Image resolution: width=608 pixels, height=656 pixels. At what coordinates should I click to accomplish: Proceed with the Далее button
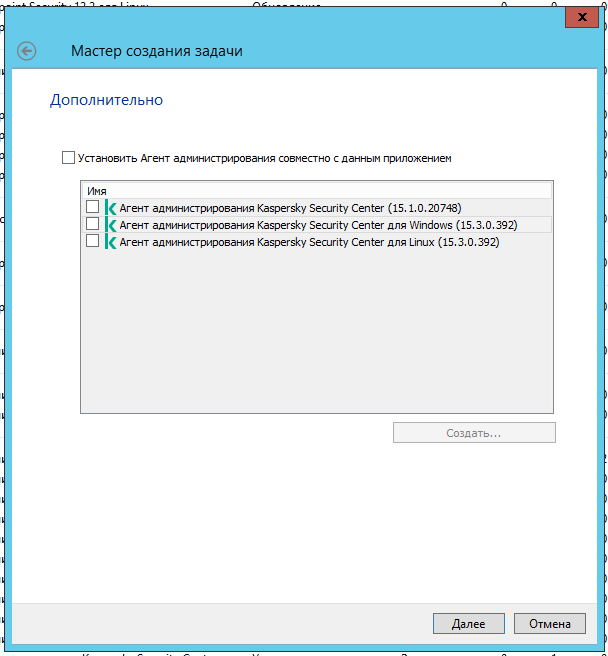point(469,624)
